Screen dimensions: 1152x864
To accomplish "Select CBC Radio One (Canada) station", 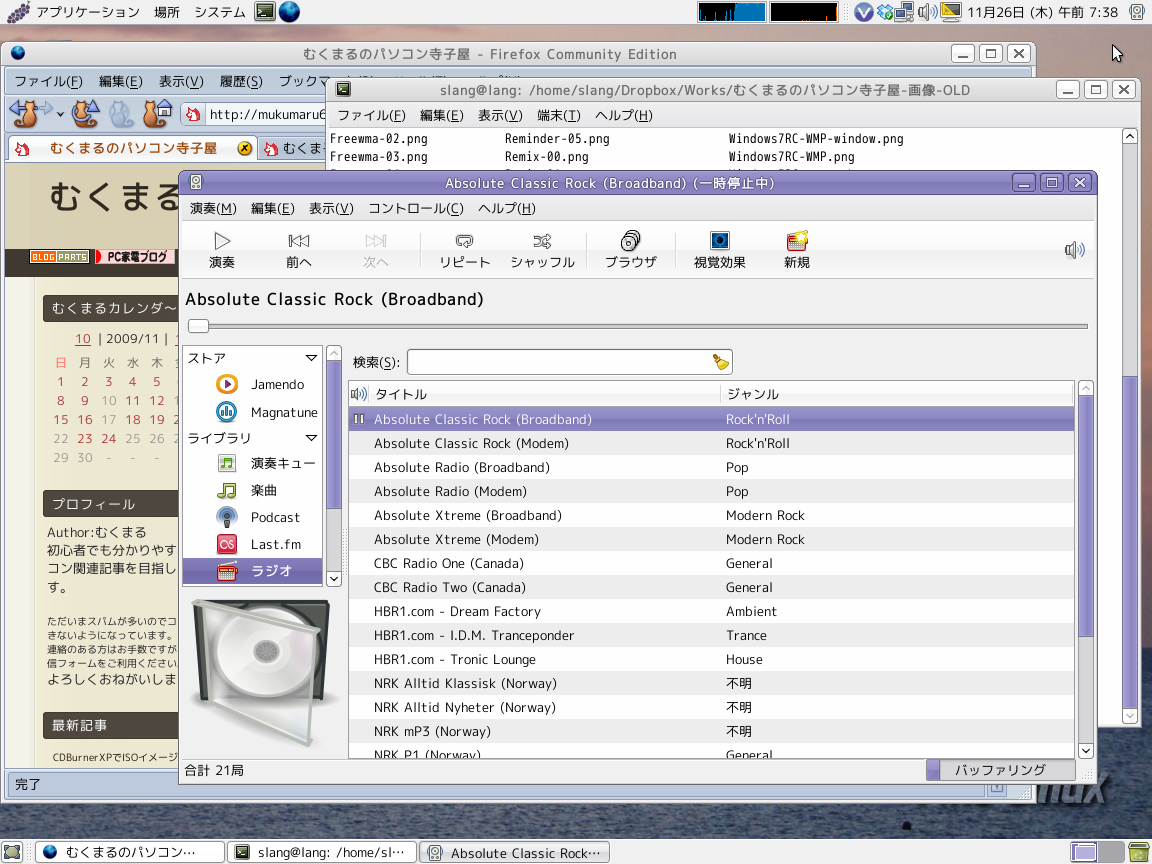I will pyautogui.click(x=711, y=564).
